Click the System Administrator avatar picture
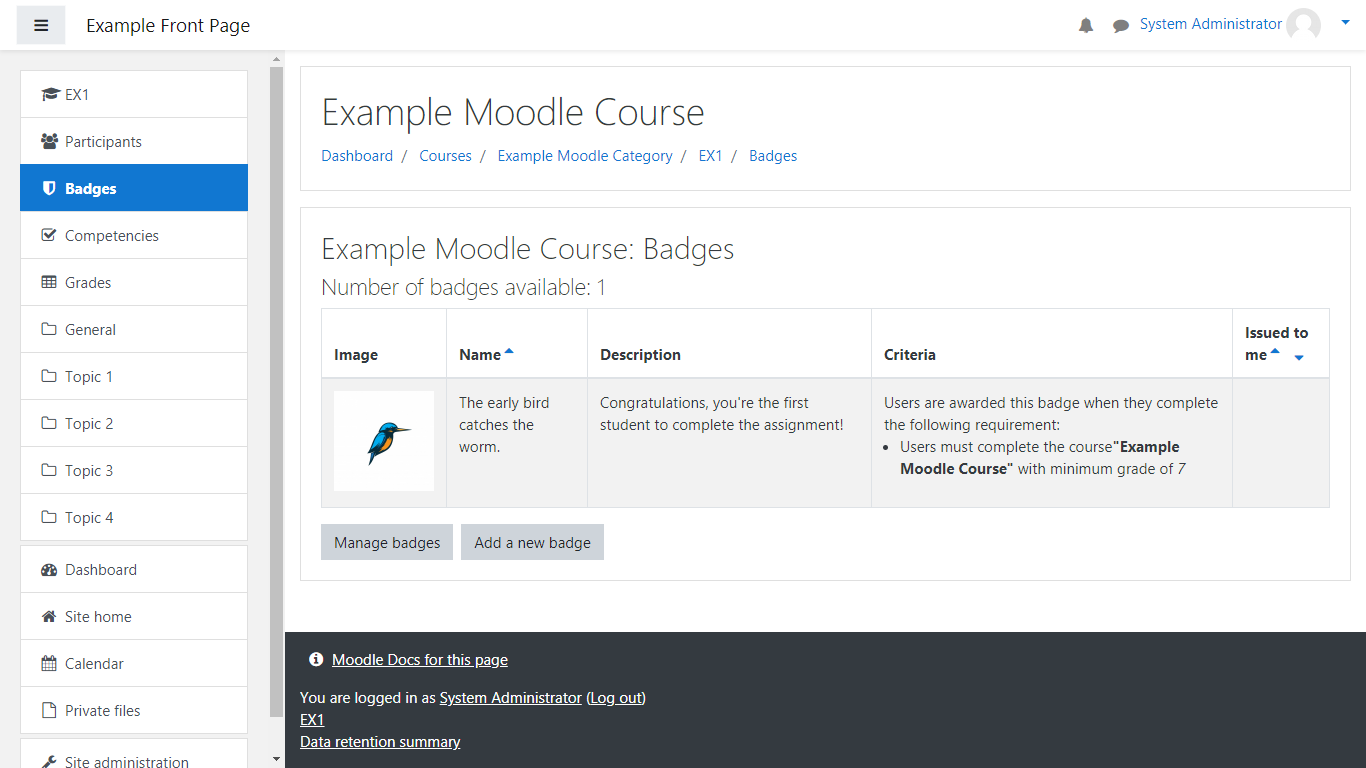 (1303, 25)
